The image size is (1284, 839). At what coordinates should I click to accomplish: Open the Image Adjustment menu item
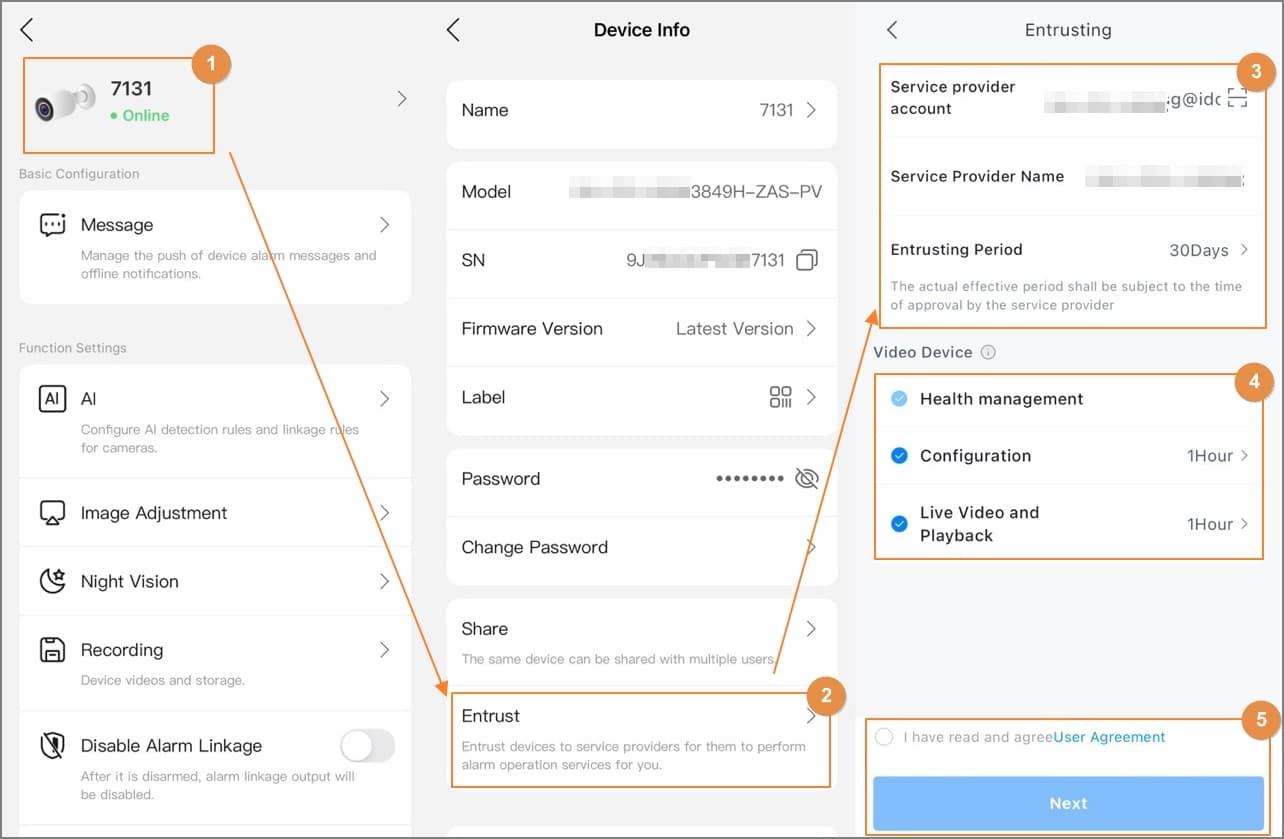tap(215, 513)
